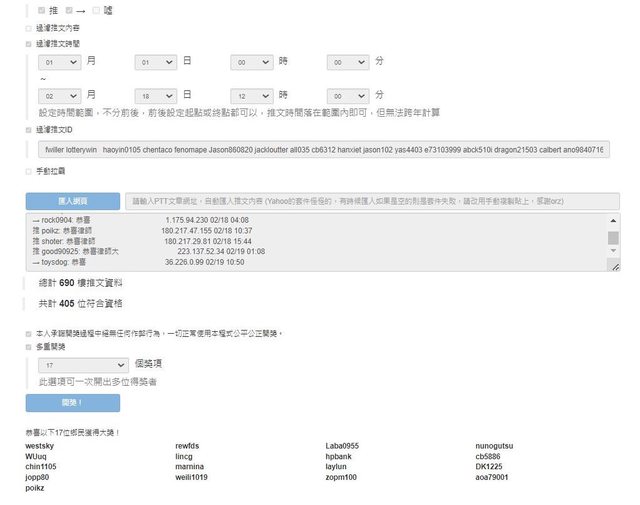Image resolution: width=640 pixels, height=505 pixels.
Task: Enable the 過濾推文內容 content filter checkbox
Action: [29, 28]
